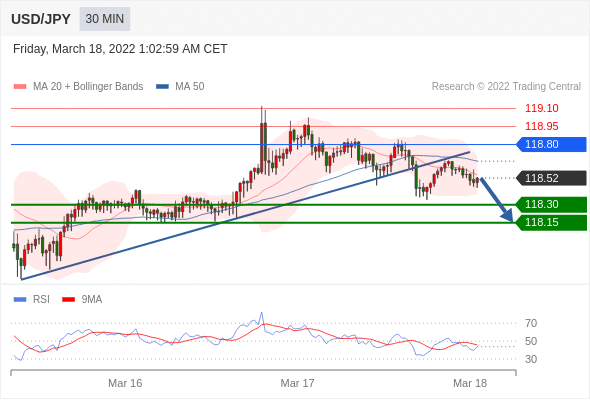590x400 pixels.
Task: Click the red 119.10 resistance label
Action: click(x=542, y=108)
